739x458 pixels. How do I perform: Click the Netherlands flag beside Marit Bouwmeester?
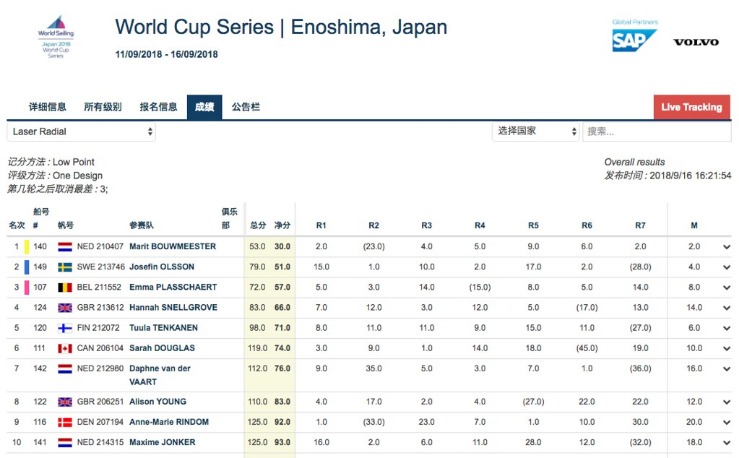(65, 246)
